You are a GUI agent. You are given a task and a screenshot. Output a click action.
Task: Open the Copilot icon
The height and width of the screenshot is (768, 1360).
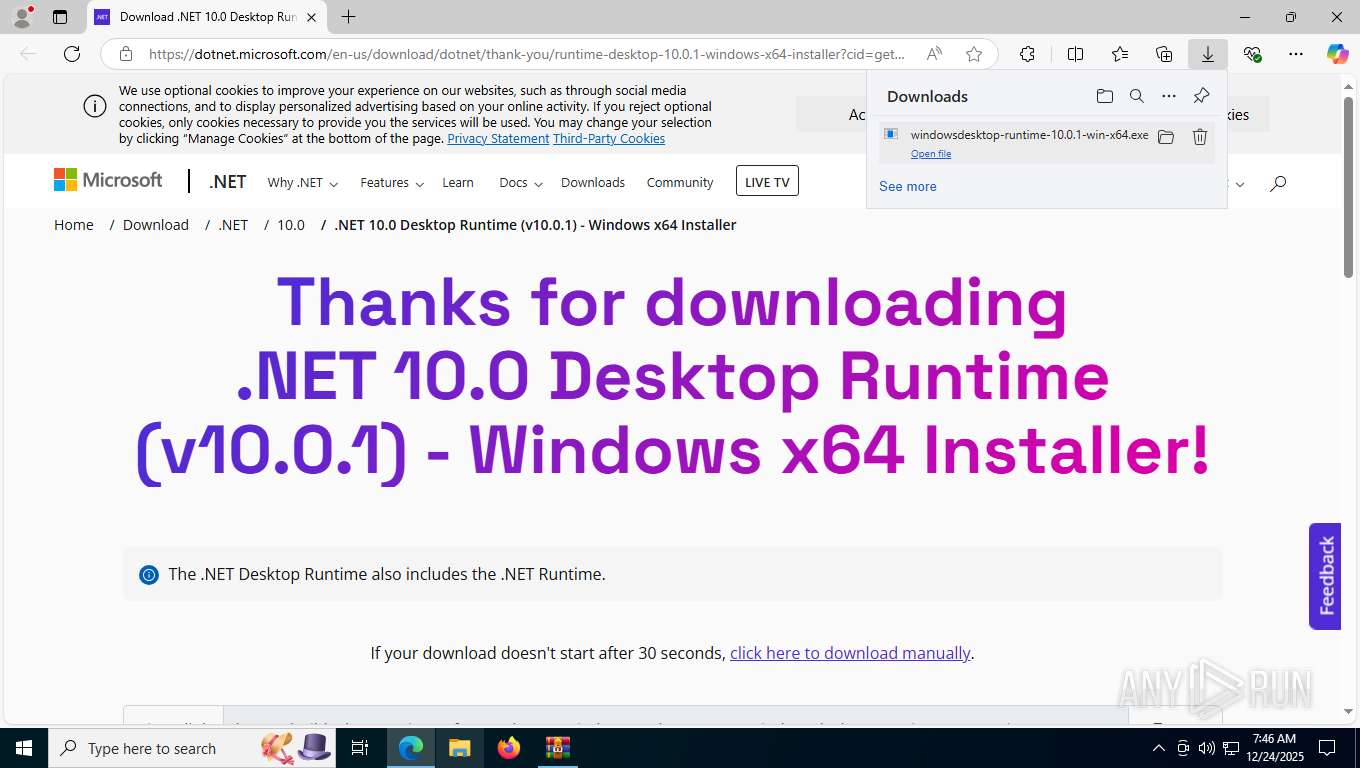pos(1337,54)
